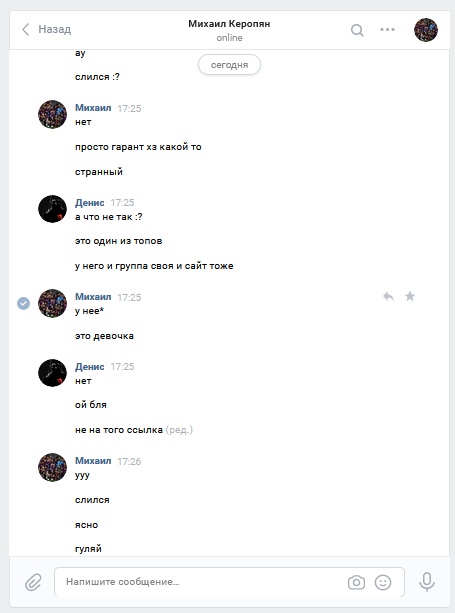Click the back chevron arrow

coord(26,29)
